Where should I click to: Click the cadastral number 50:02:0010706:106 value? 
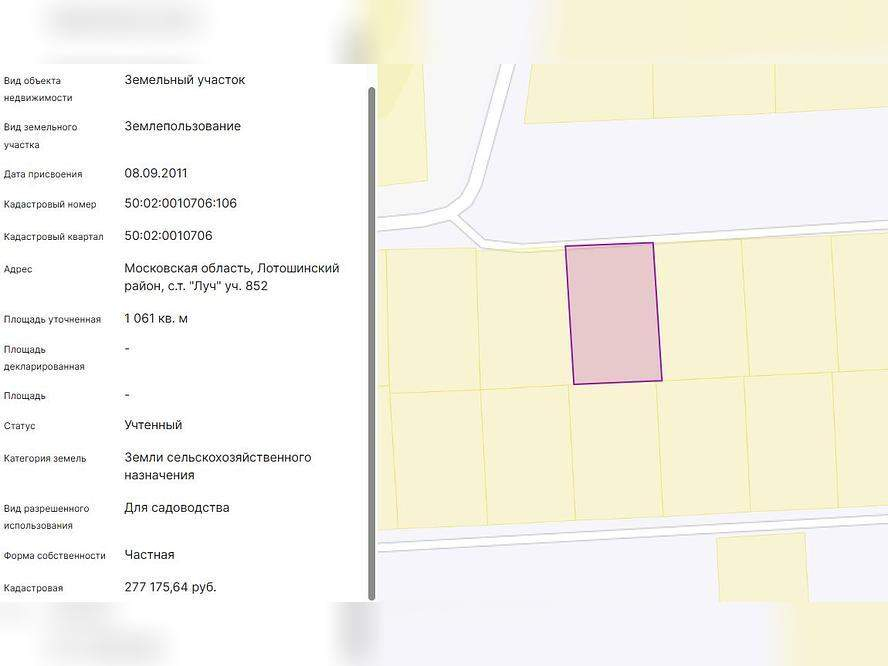[x=180, y=203]
